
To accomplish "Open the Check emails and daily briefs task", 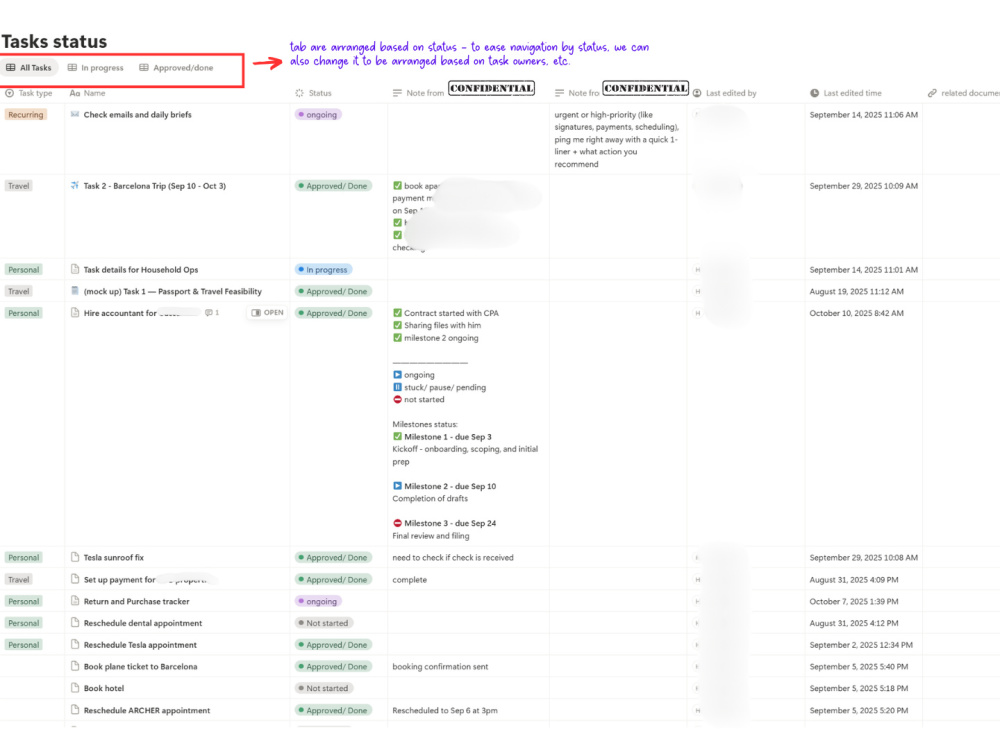I will [x=137, y=115].
